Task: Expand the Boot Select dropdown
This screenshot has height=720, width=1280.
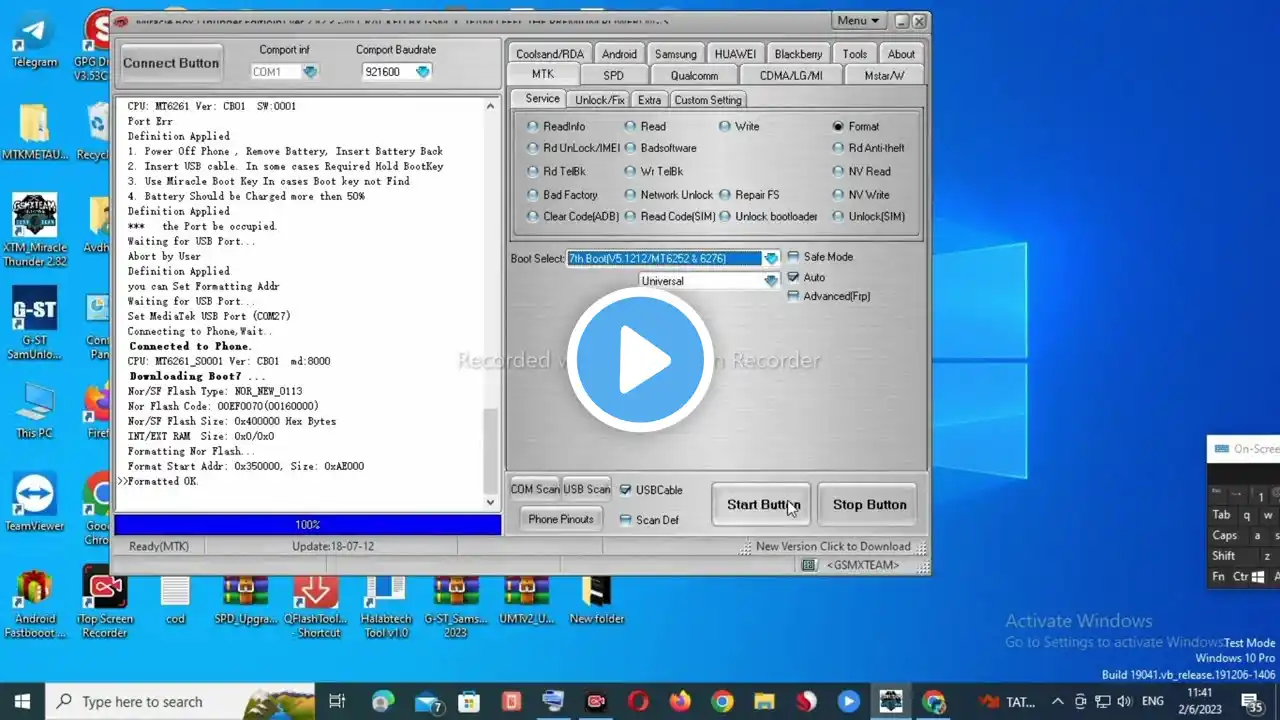Action: point(770,259)
